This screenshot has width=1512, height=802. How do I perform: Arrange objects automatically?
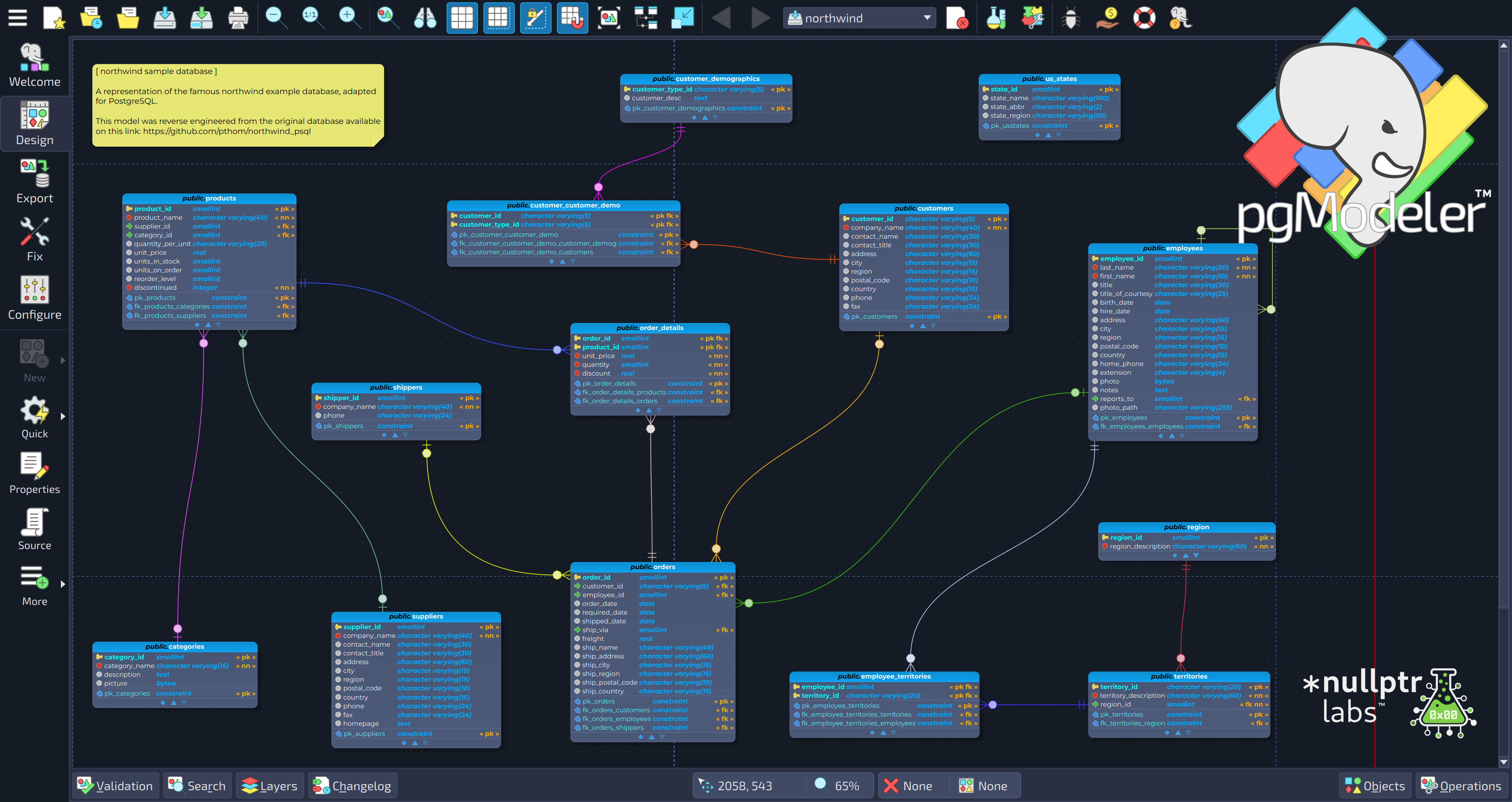coord(646,18)
